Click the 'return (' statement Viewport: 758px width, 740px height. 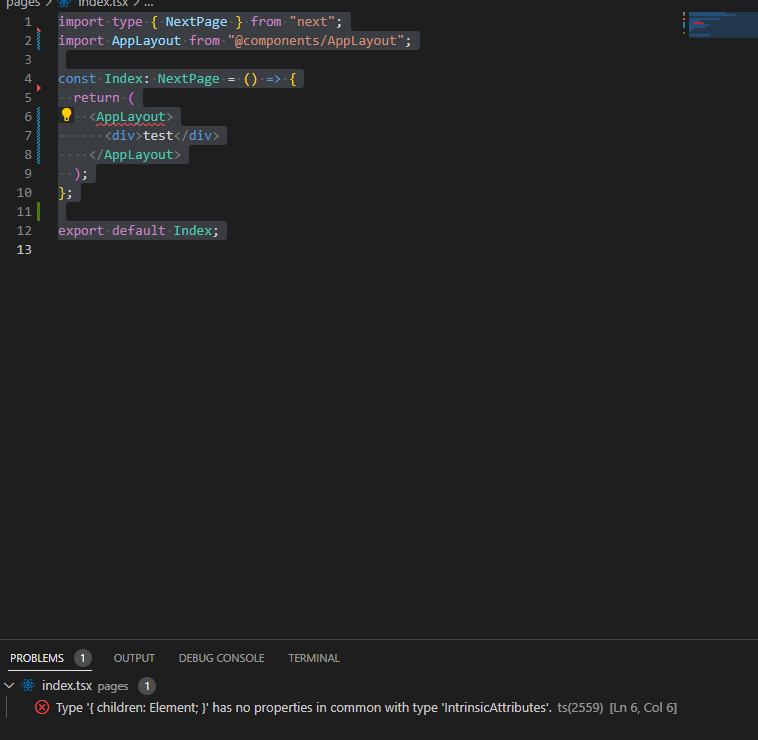click(104, 98)
